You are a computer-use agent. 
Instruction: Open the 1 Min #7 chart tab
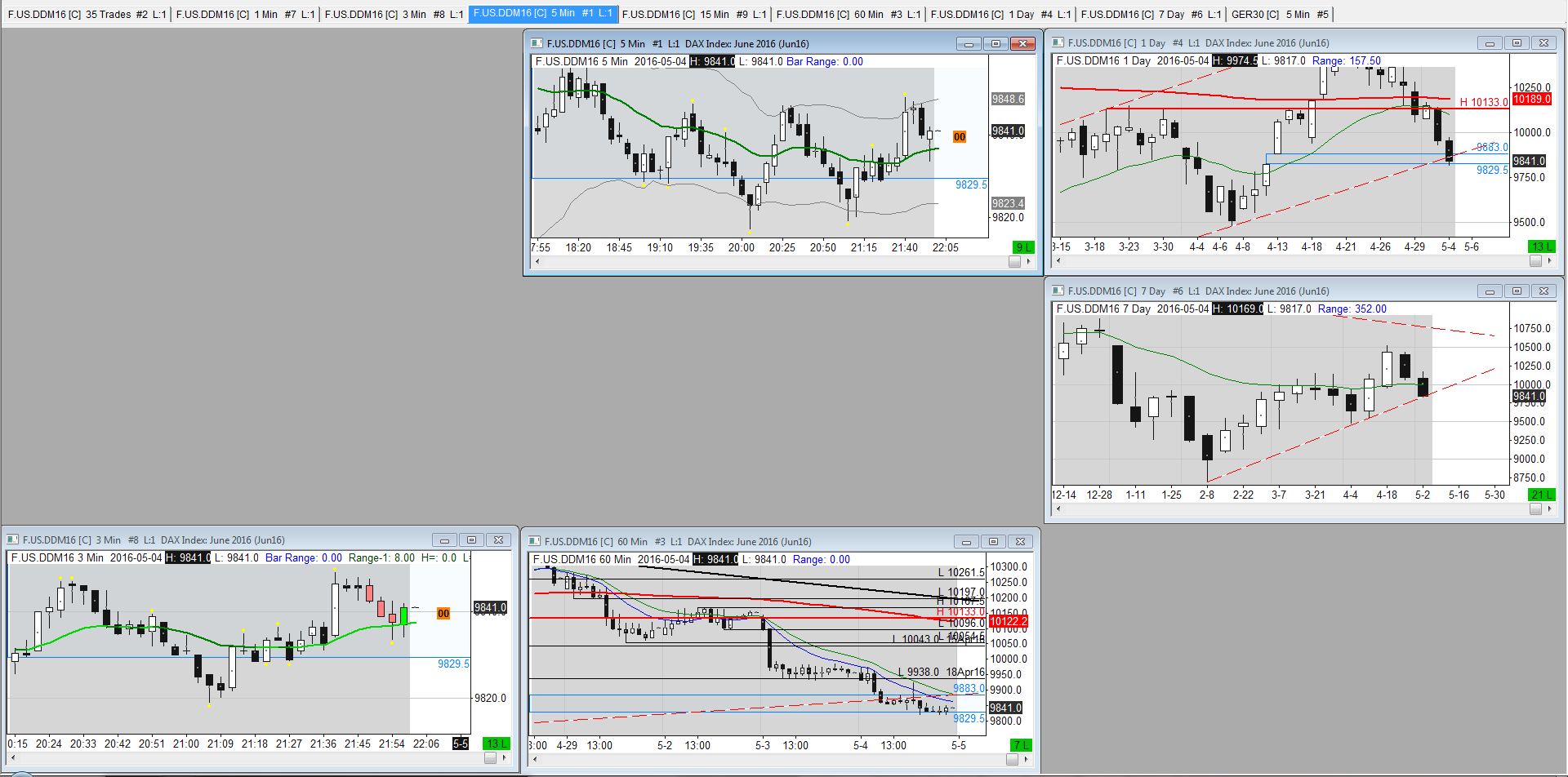coord(247,14)
